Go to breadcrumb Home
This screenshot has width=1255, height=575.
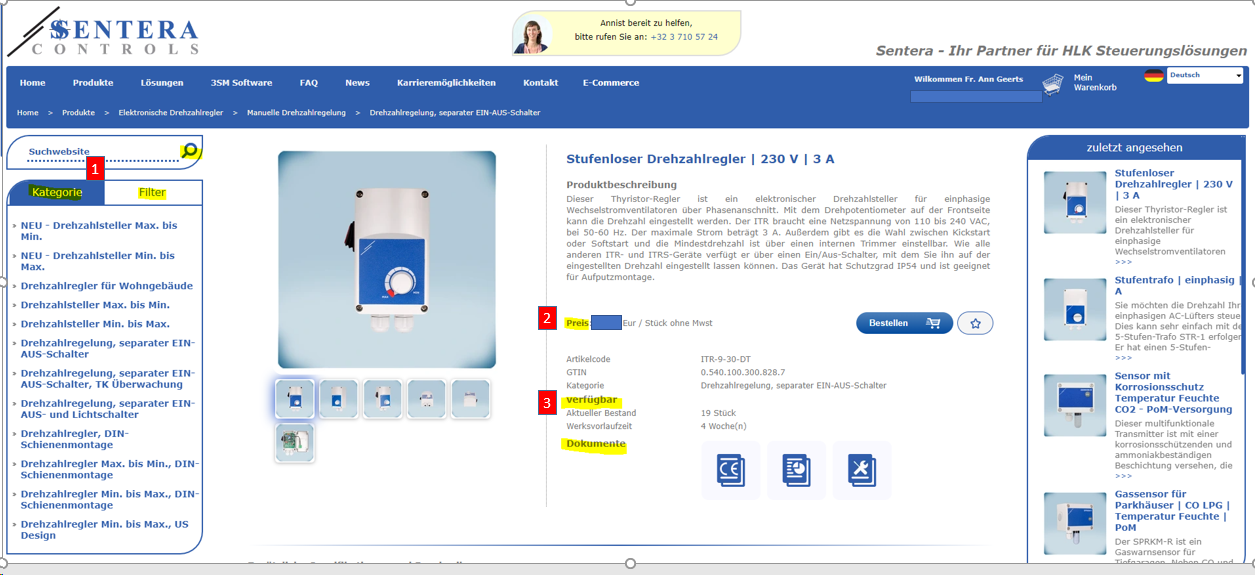27,113
